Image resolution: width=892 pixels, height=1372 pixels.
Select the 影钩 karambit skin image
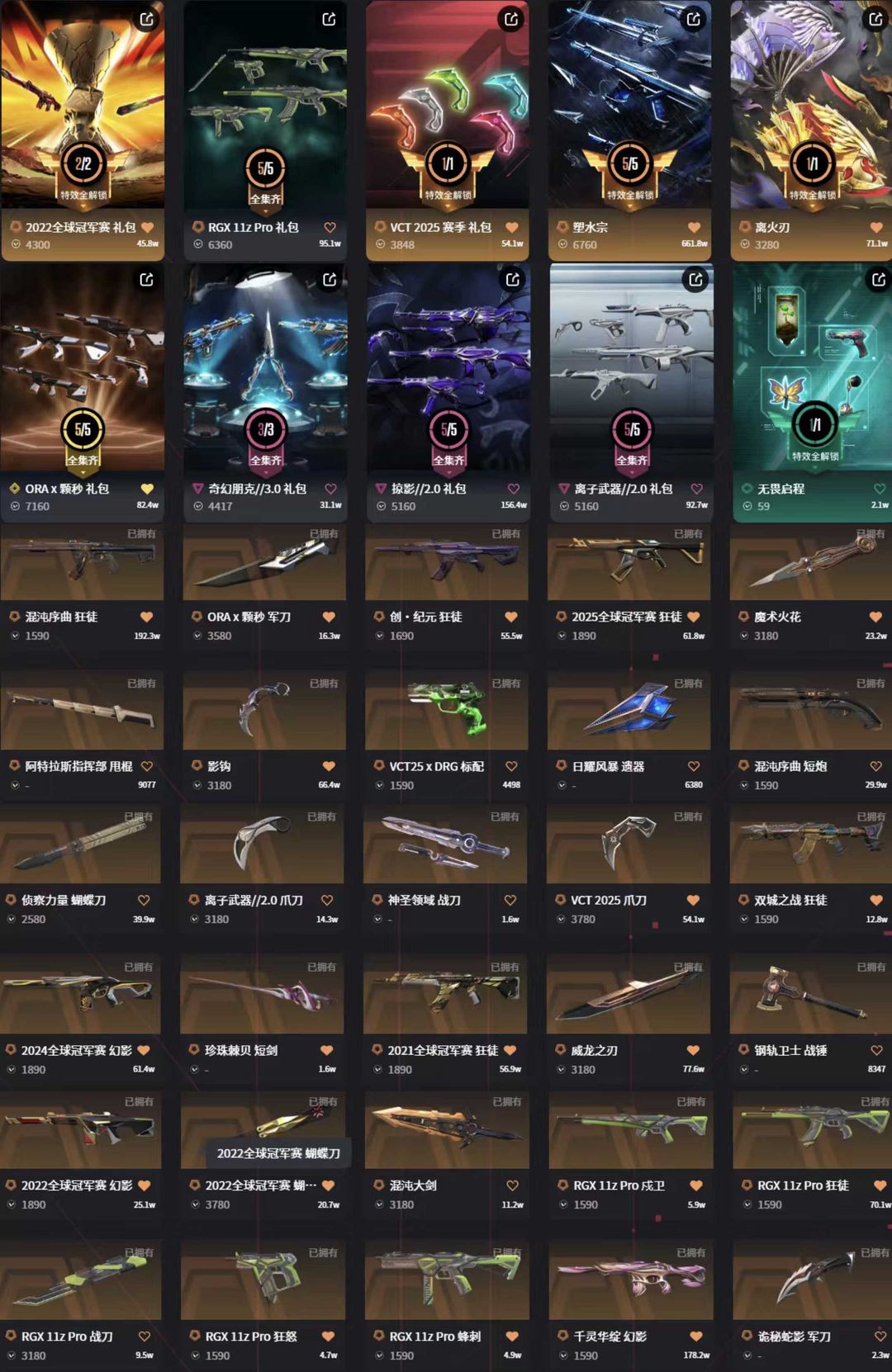[263, 710]
